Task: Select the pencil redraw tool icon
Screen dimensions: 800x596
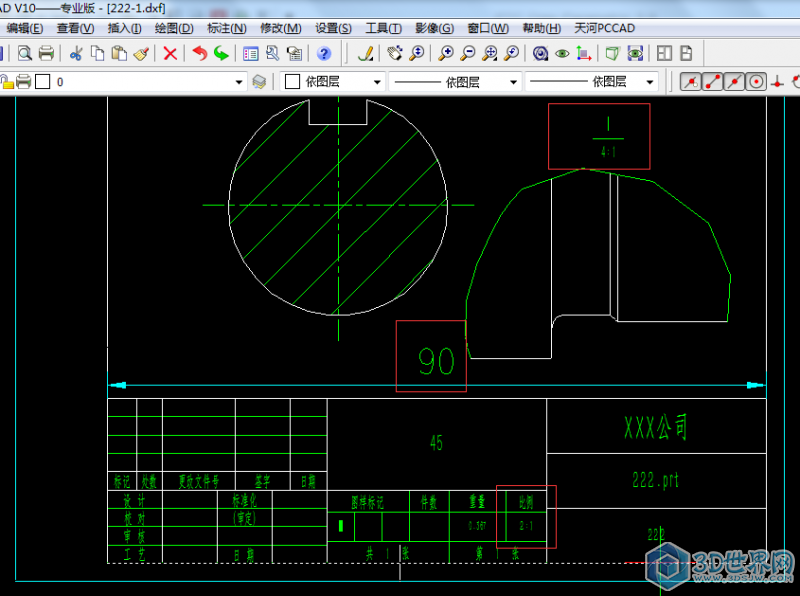Action: pyautogui.click(x=365, y=53)
